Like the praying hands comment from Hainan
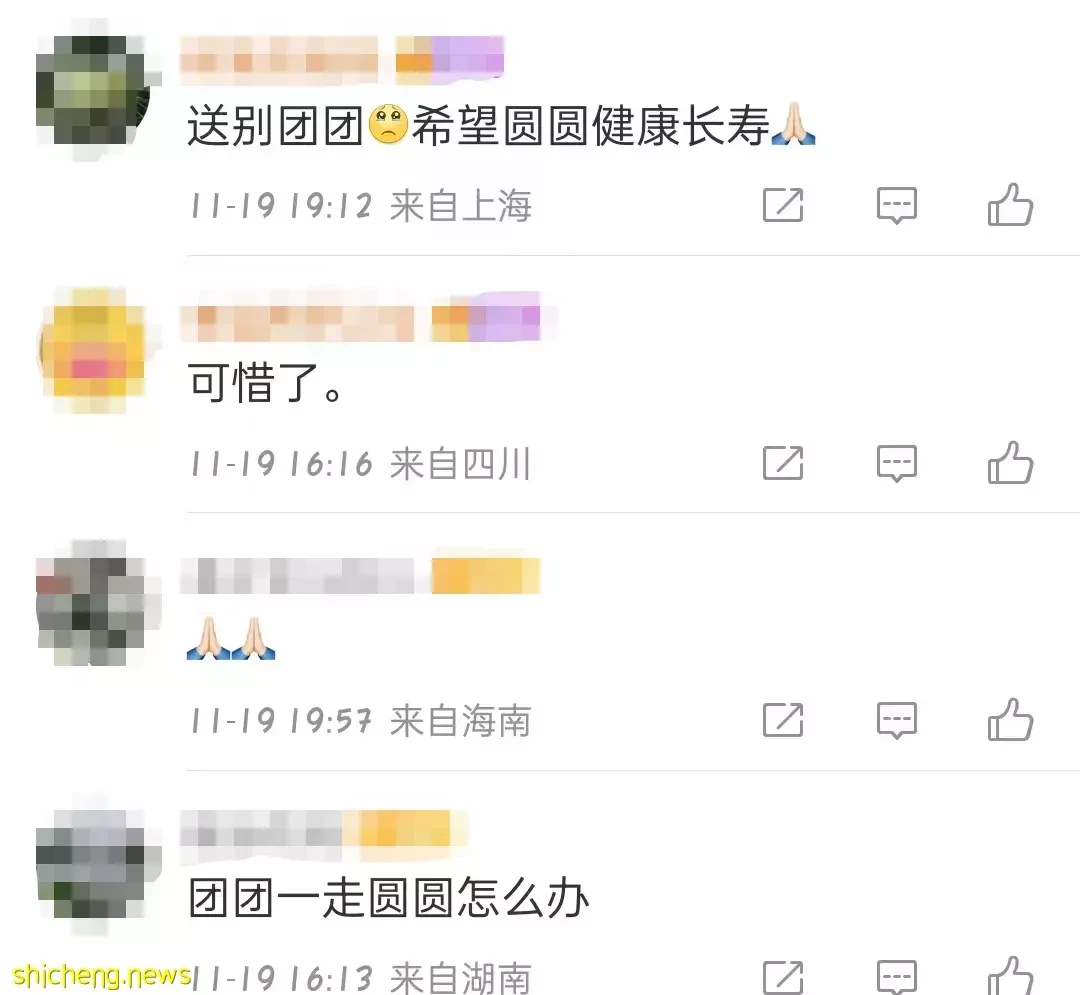 pyautogui.click(x=1010, y=720)
